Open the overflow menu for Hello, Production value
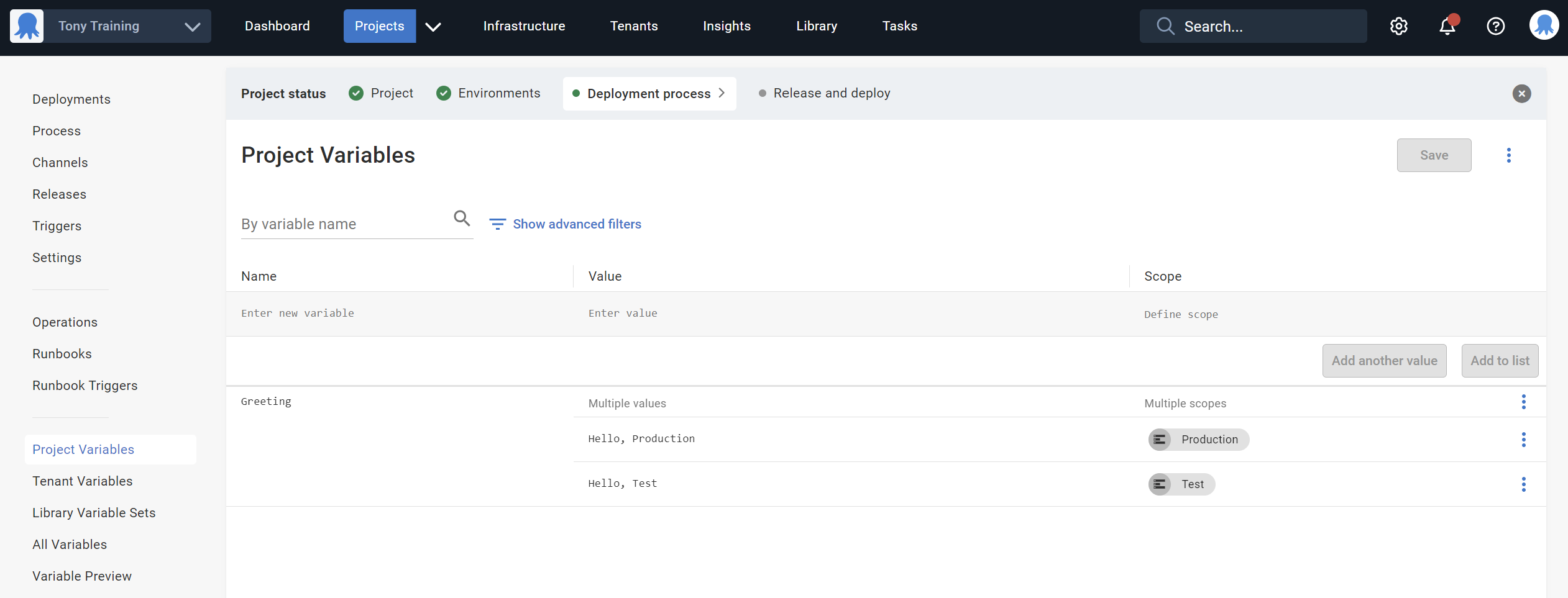This screenshot has height=598, width=1568. coord(1524,440)
